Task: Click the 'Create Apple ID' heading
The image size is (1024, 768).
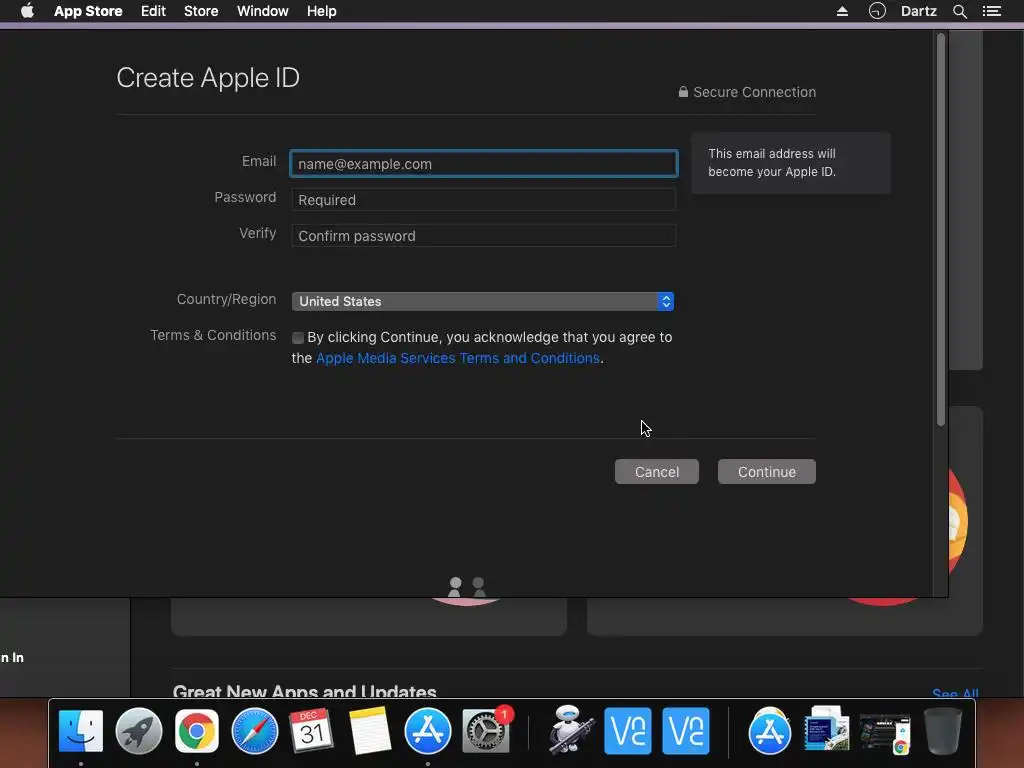Action: [x=208, y=78]
